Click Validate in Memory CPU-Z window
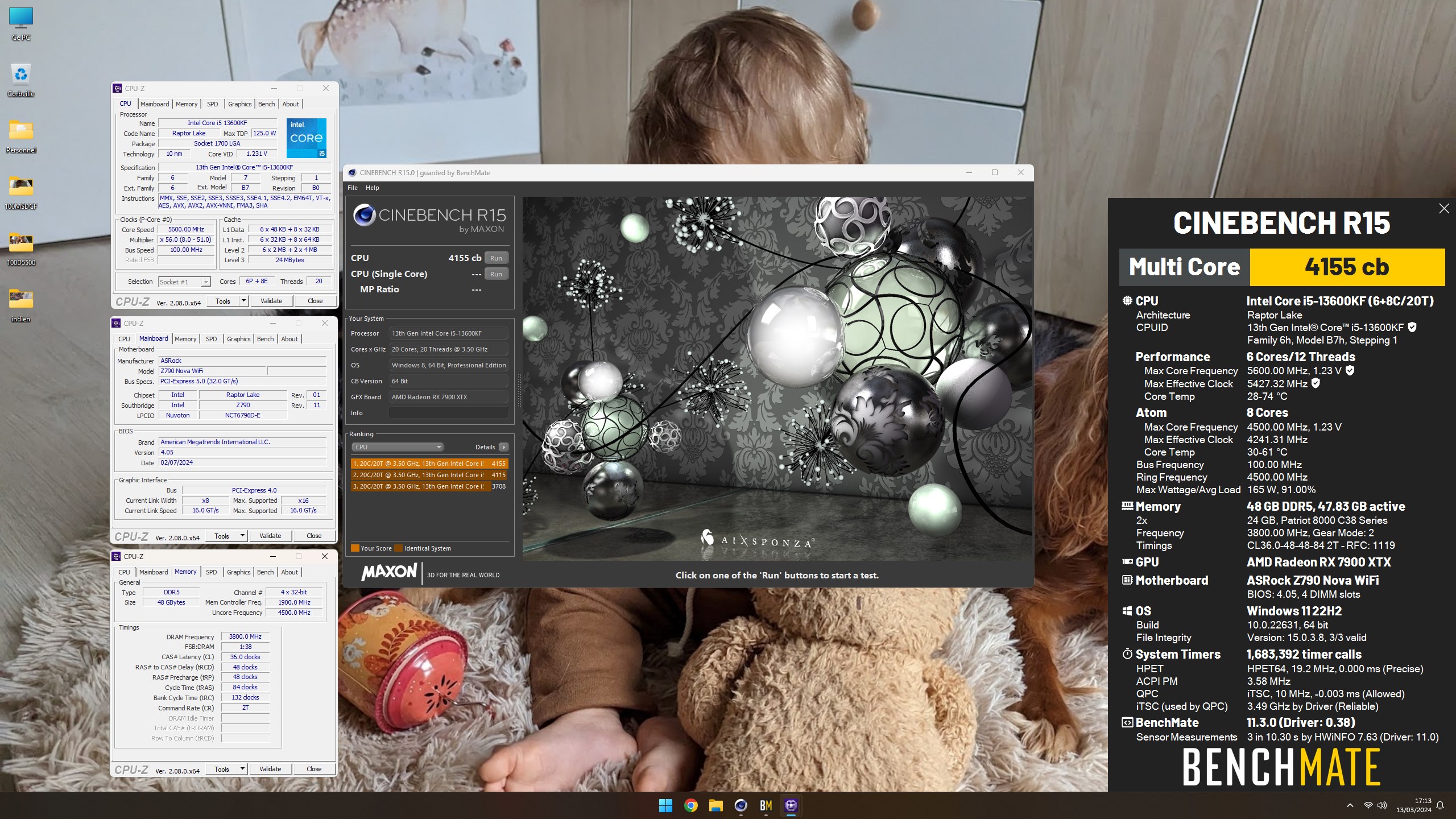The height and width of the screenshot is (819, 1456). (270, 769)
